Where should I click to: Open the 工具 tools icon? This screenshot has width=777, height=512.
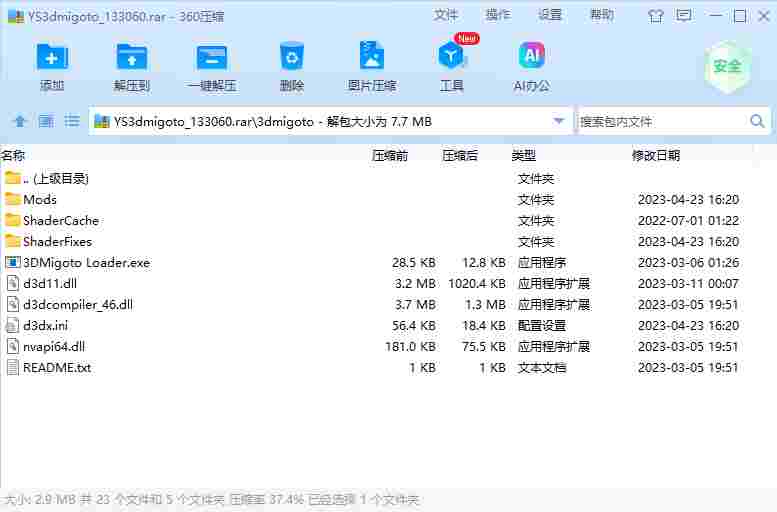tap(451, 56)
